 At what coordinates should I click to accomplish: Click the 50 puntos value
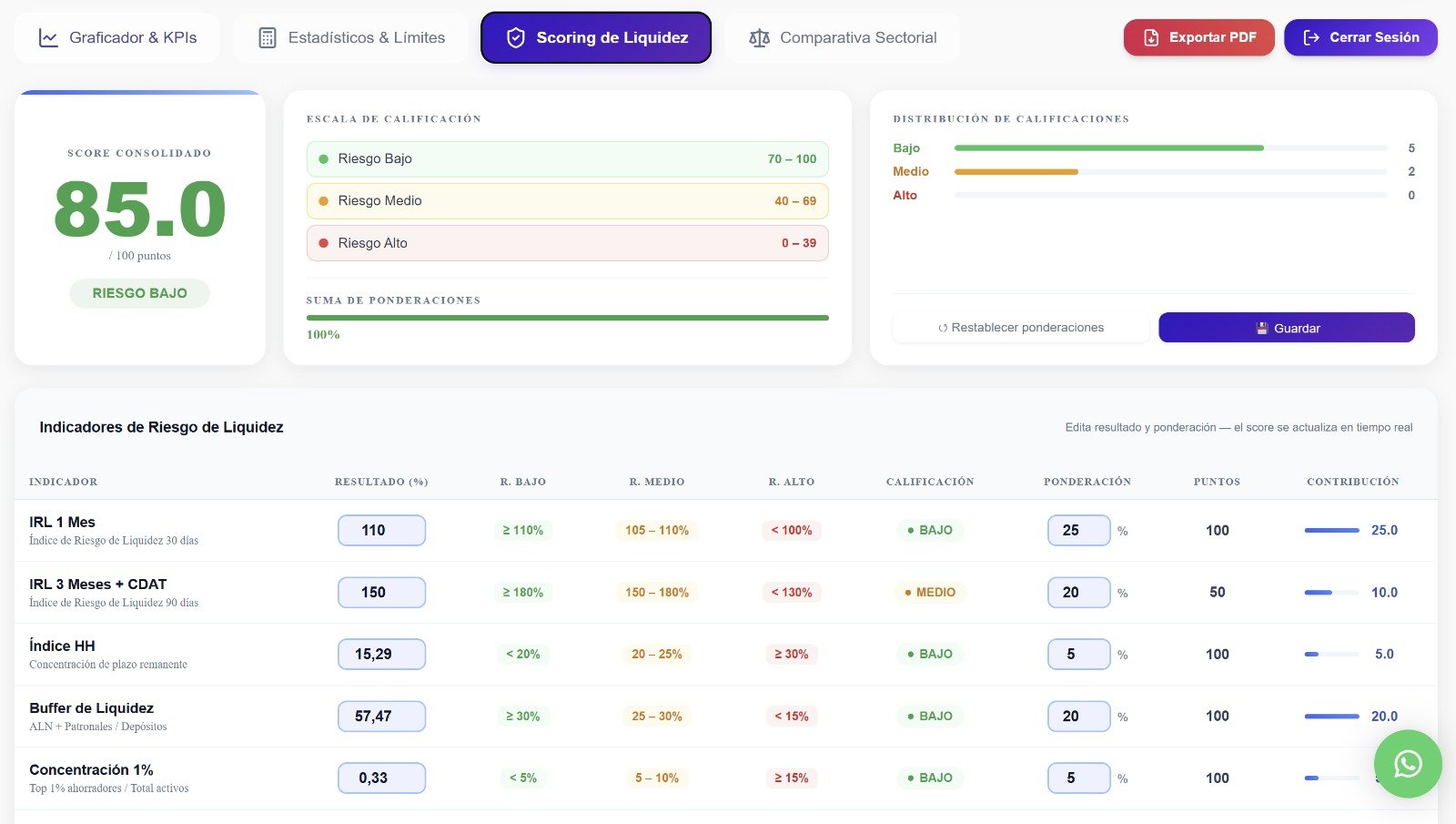pos(1218,592)
